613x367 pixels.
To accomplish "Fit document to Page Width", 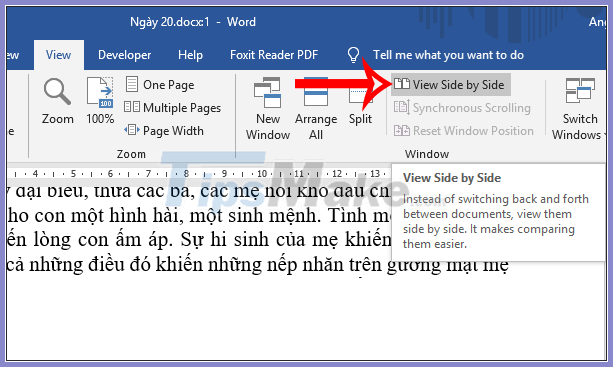I will point(164,131).
